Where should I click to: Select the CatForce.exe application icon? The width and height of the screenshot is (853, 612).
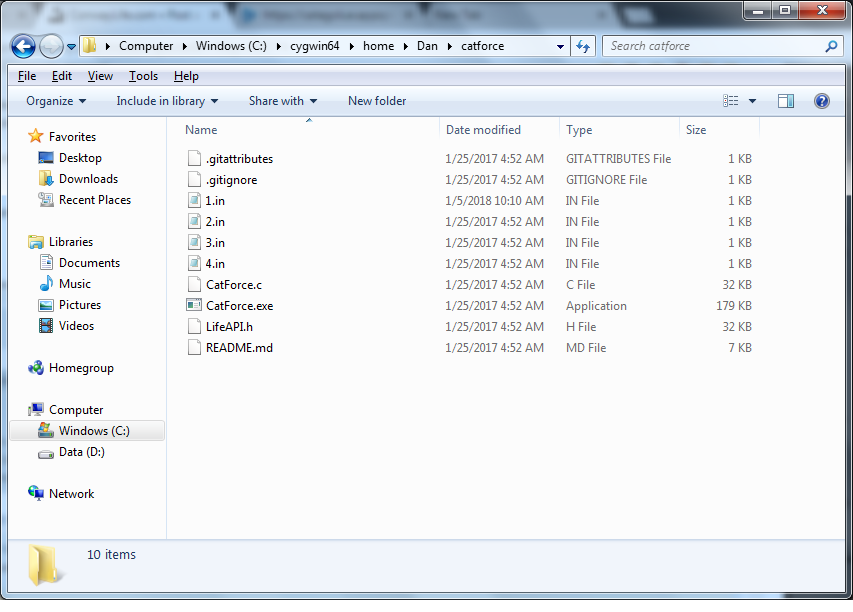[194, 305]
